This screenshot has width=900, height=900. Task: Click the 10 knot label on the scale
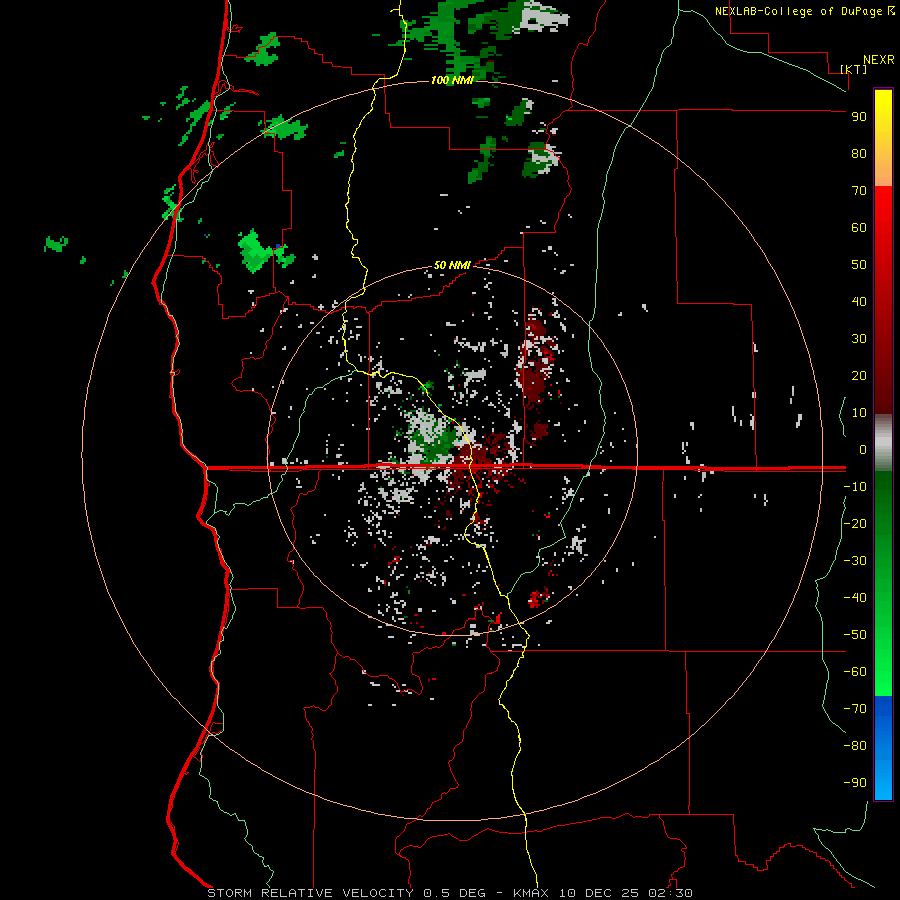[x=859, y=413]
